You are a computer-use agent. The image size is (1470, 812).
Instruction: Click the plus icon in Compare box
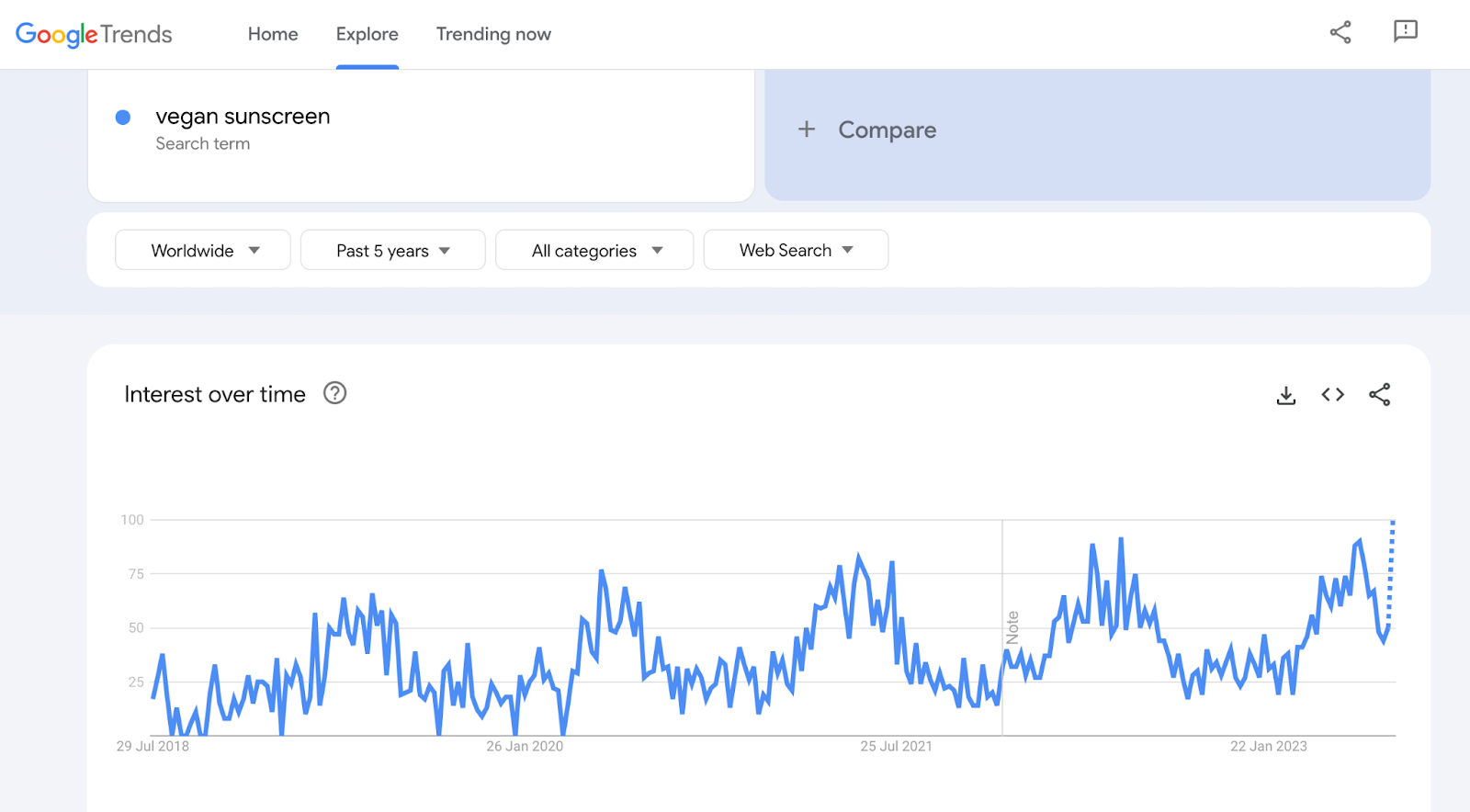(x=807, y=130)
